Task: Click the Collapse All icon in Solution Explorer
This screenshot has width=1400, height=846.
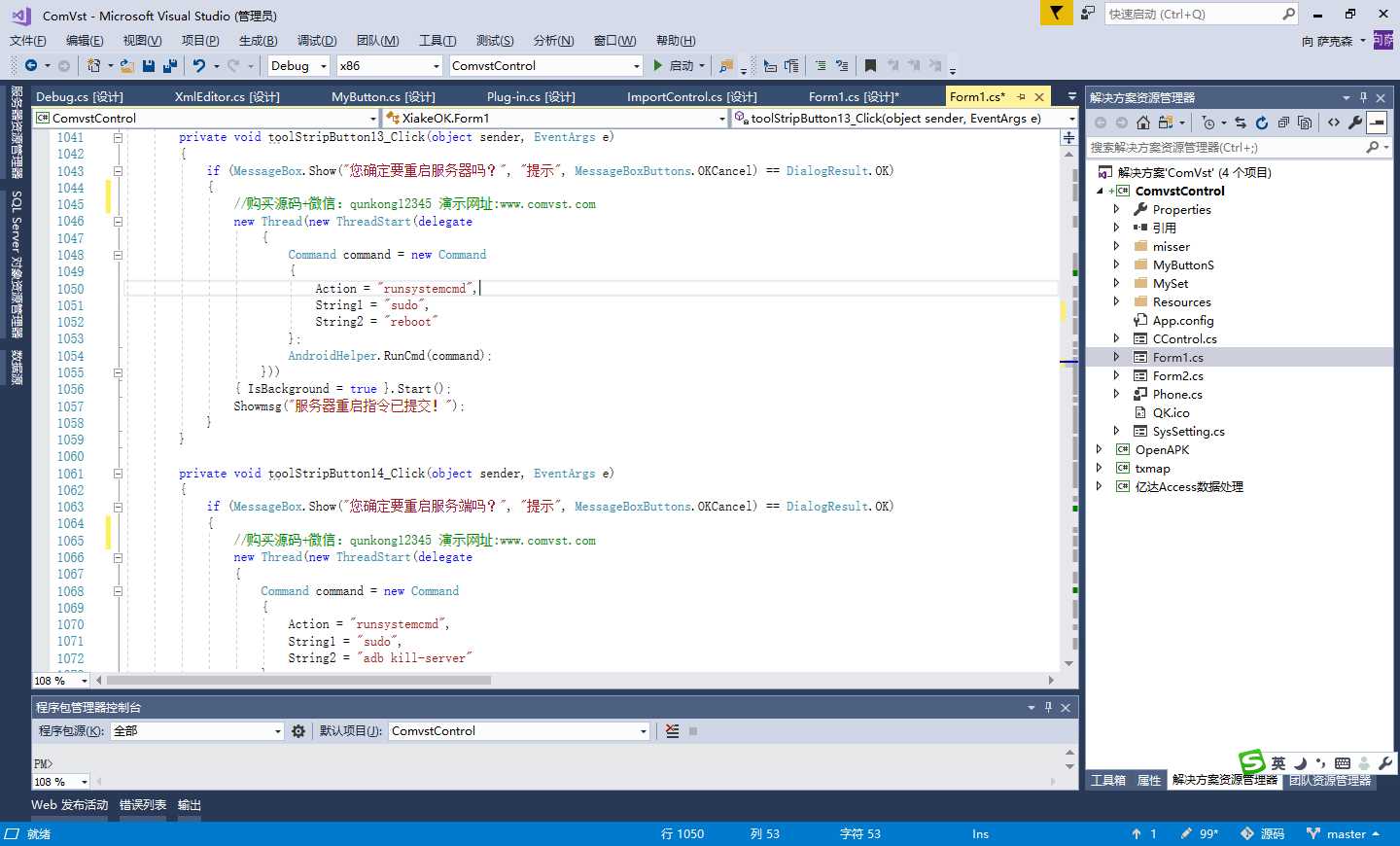Action: [x=1283, y=123]
